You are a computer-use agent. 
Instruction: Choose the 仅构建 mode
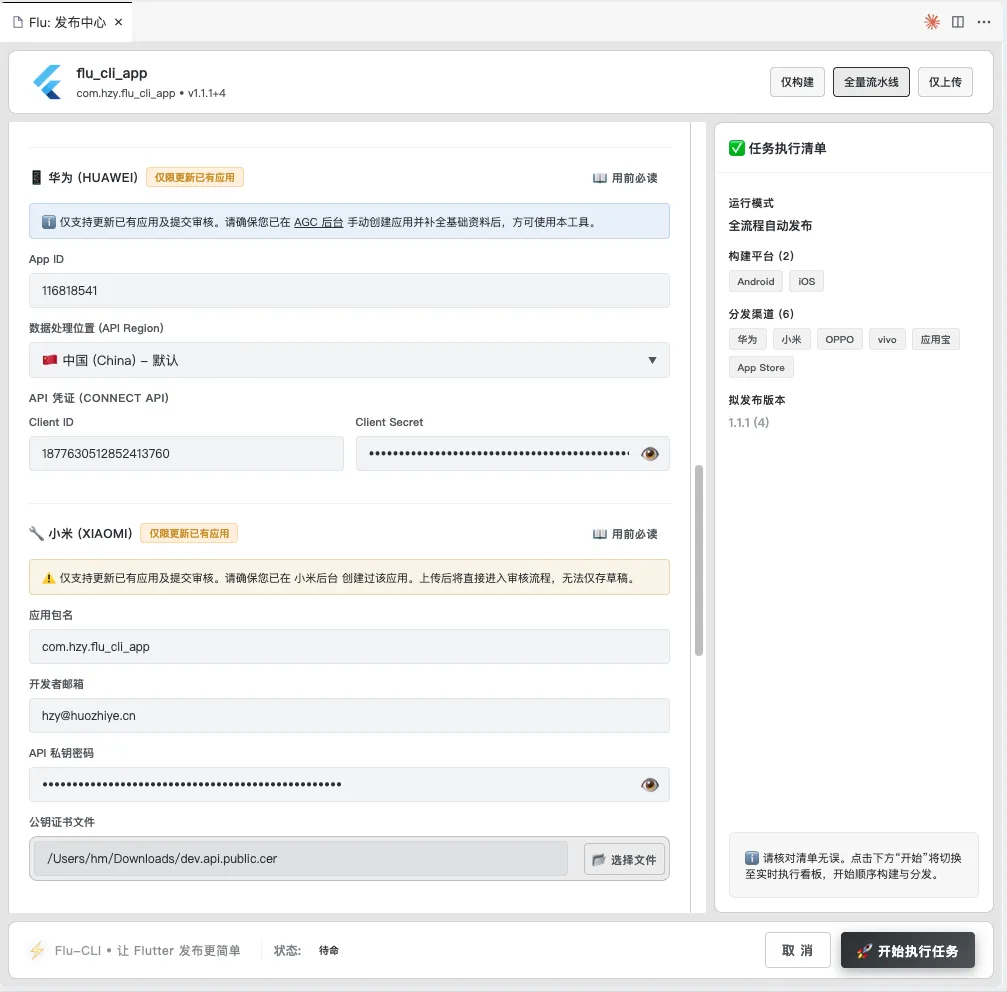point(797,82)
